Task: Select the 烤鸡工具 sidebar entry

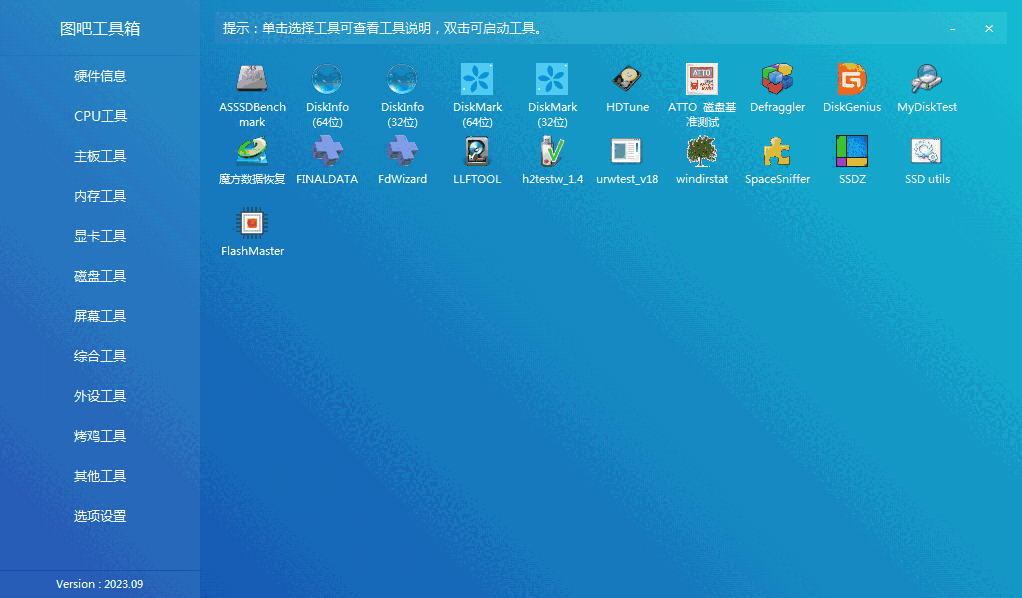Action: pos(100,435)
